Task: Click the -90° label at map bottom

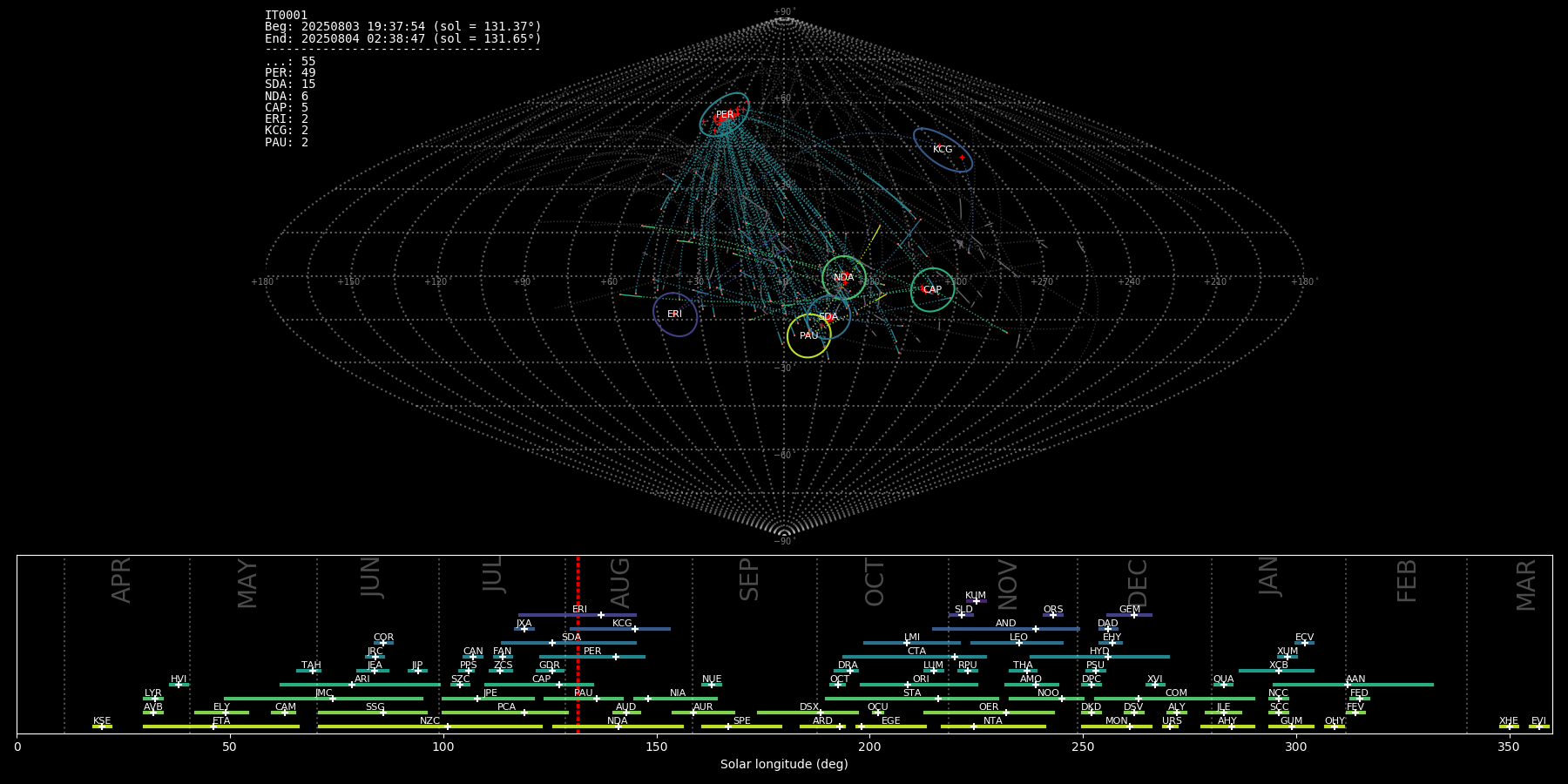Action: click(784, 542)
